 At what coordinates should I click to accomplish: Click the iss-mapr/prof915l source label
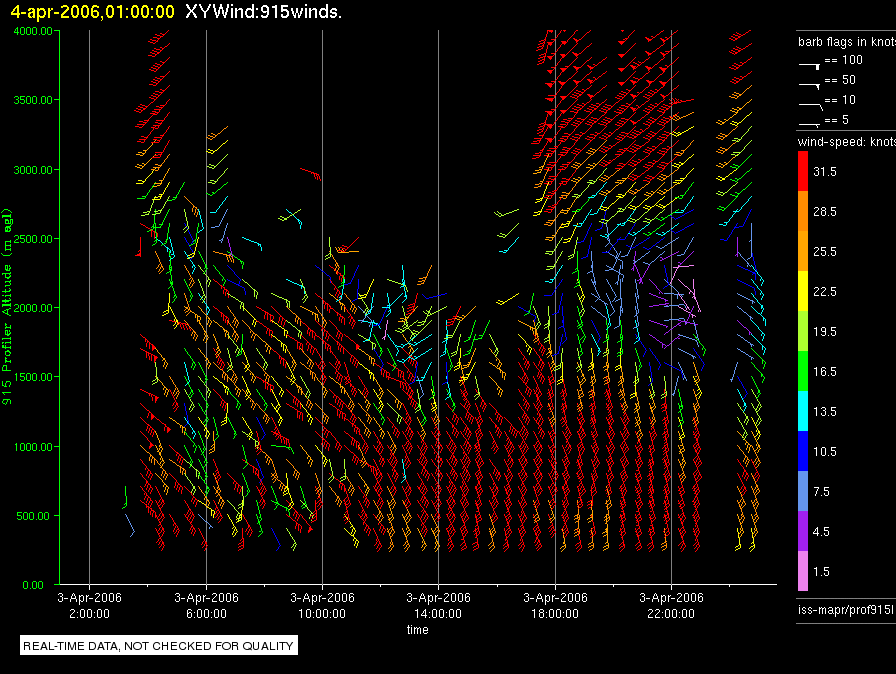pyautogui.click(x=846, y=609)
